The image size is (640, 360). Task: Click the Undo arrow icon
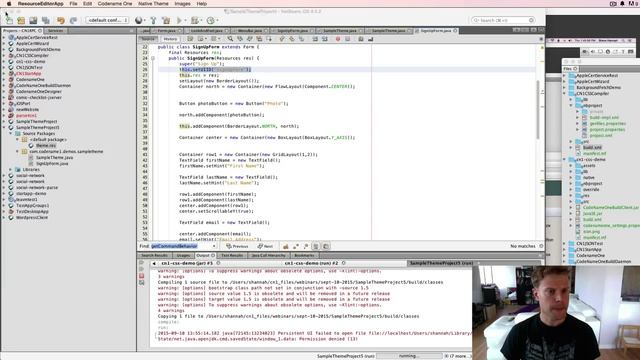click(61, 20)
